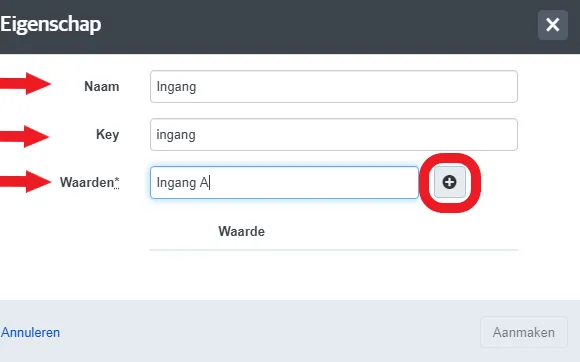Cancel via the Annuleren link
580x362 pixels.
pyautogui.click(x=30, y=332)
